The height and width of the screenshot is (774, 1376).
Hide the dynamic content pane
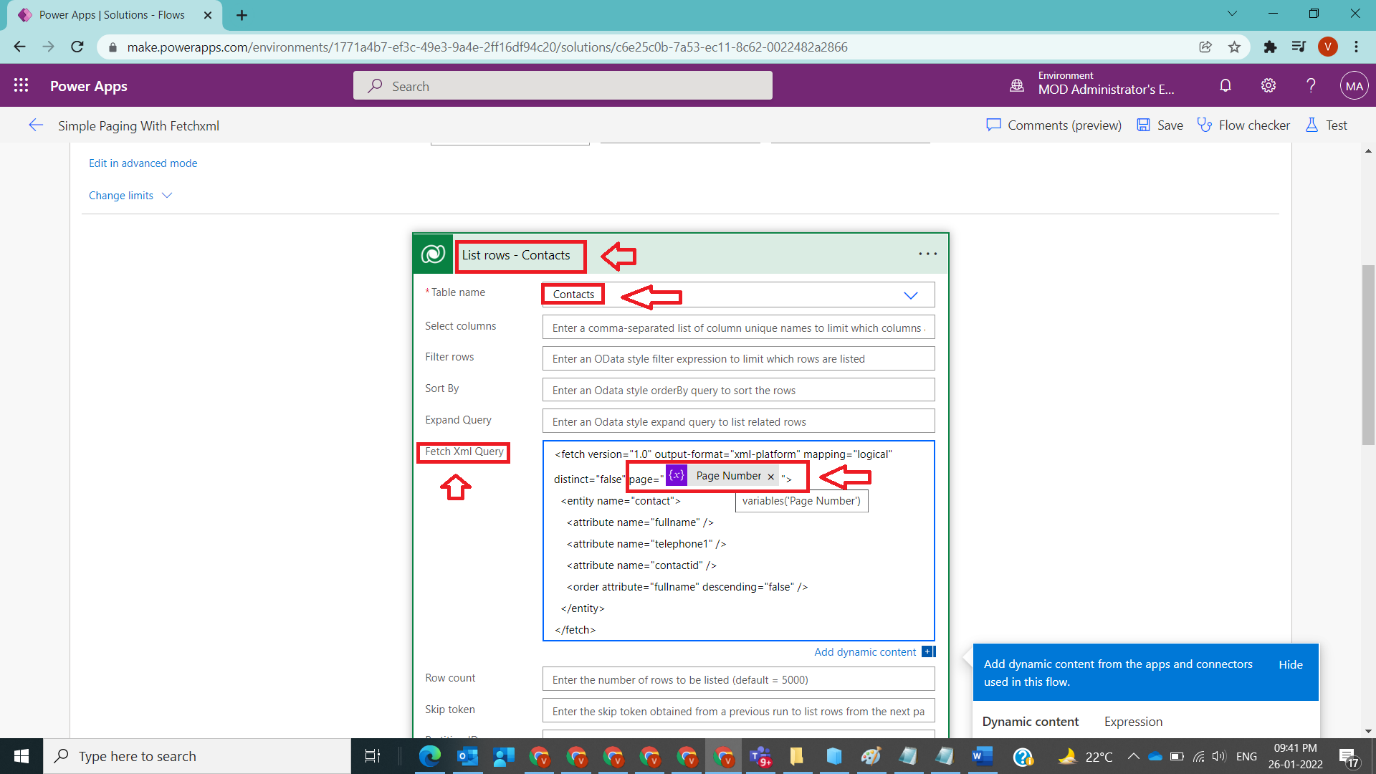pos(1290,664)
